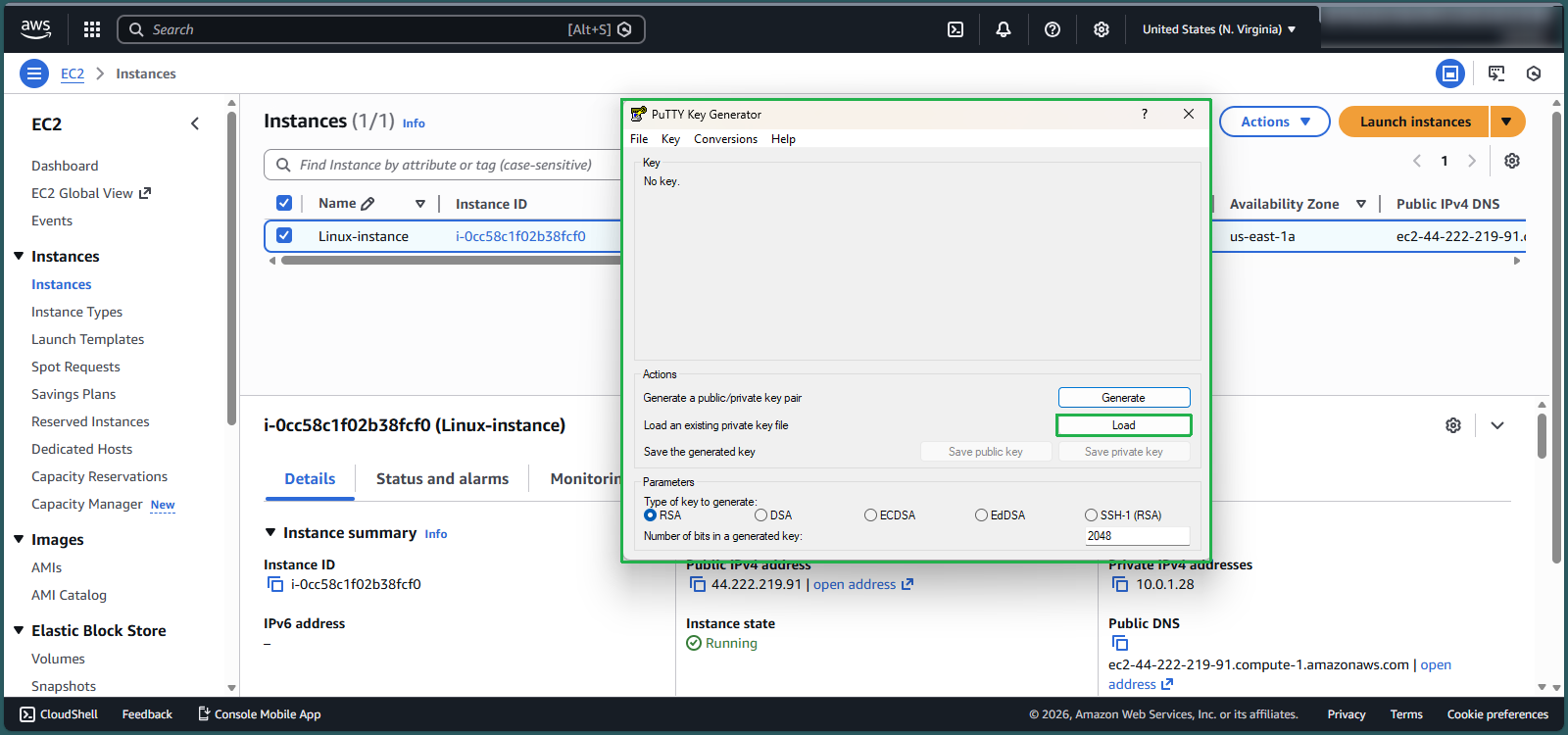Screen dimensions: 1568x735
Task: Open CloudShell from the top bar icon
Action: 955,29
